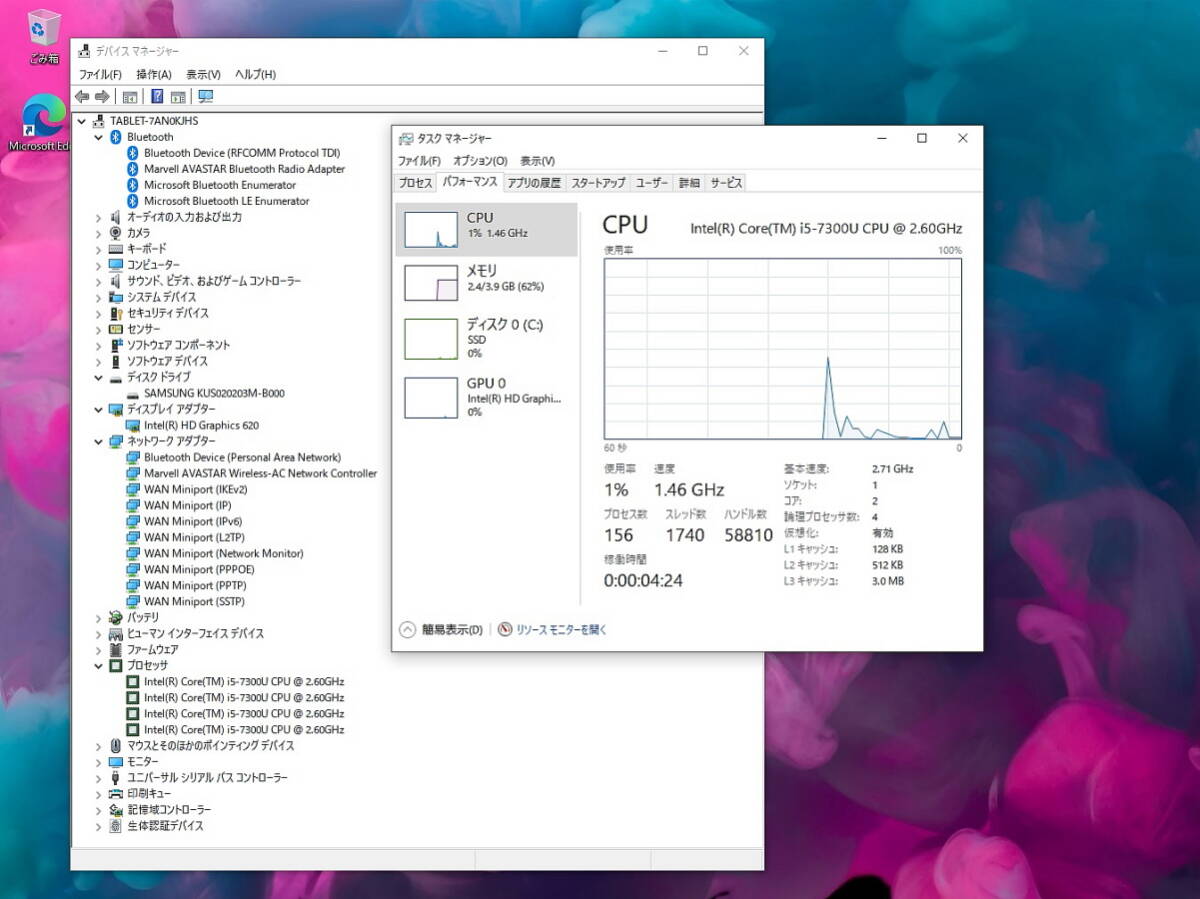The width and height of the screenshot is (1200, 899).
Task: Switch to the 詳細 tab
Action: pos(689,183)
